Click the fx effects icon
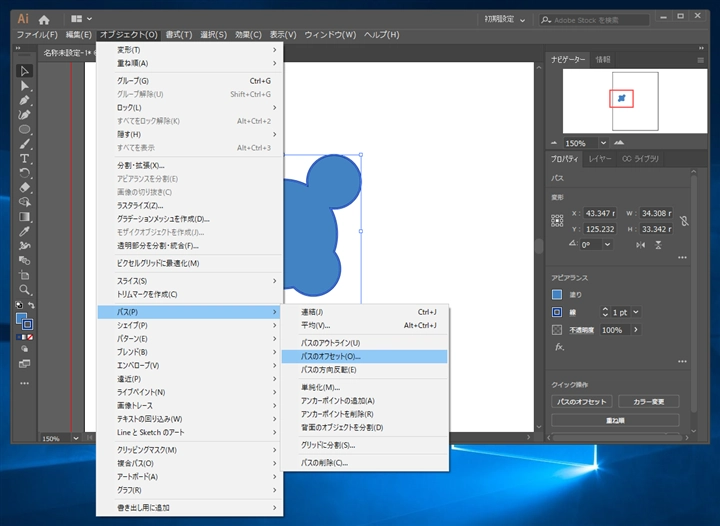This screenshot has height=526, width=720. click(559, 347)
